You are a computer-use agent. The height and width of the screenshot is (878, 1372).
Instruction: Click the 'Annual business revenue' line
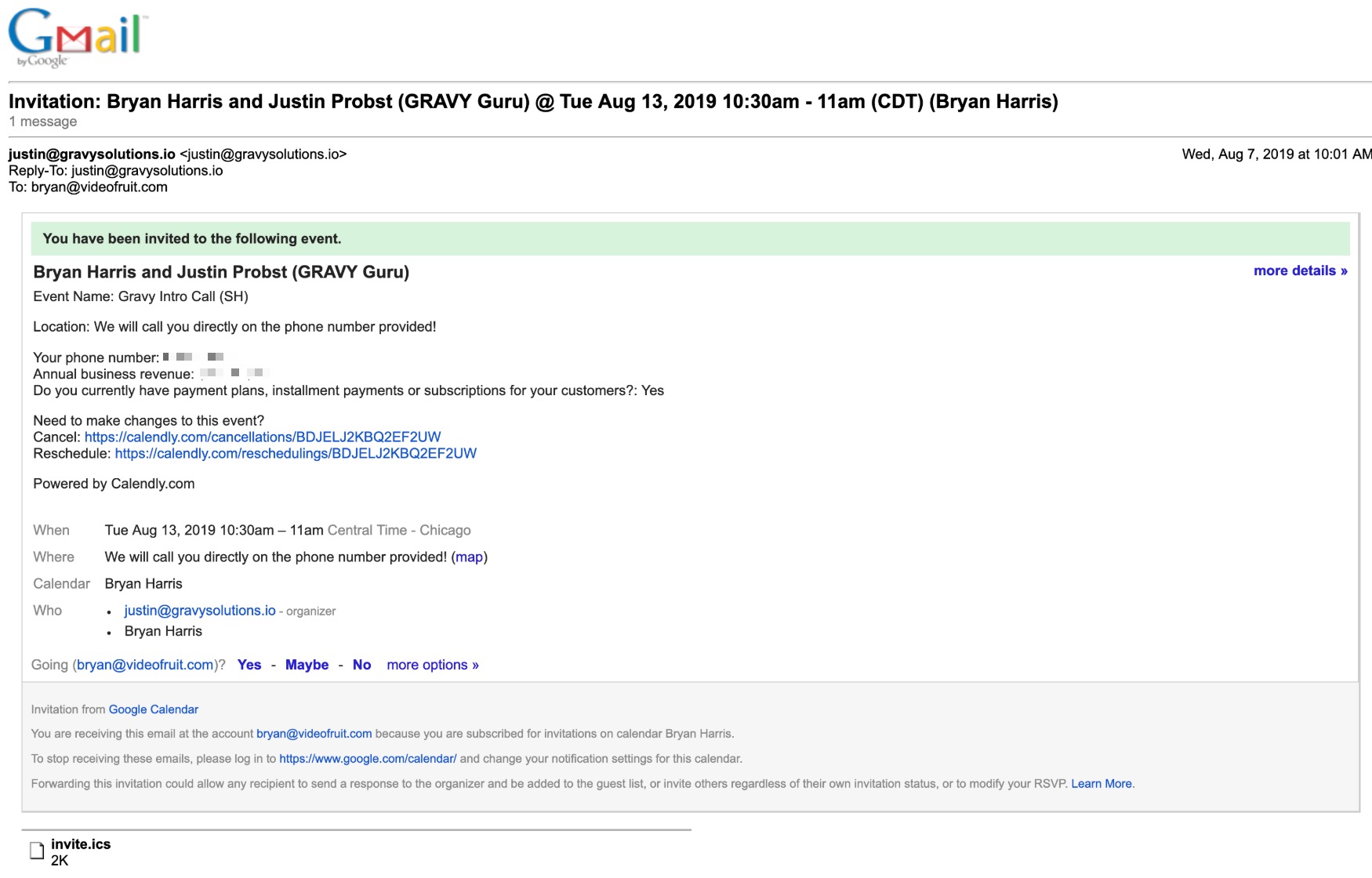(x=151, y=374)
